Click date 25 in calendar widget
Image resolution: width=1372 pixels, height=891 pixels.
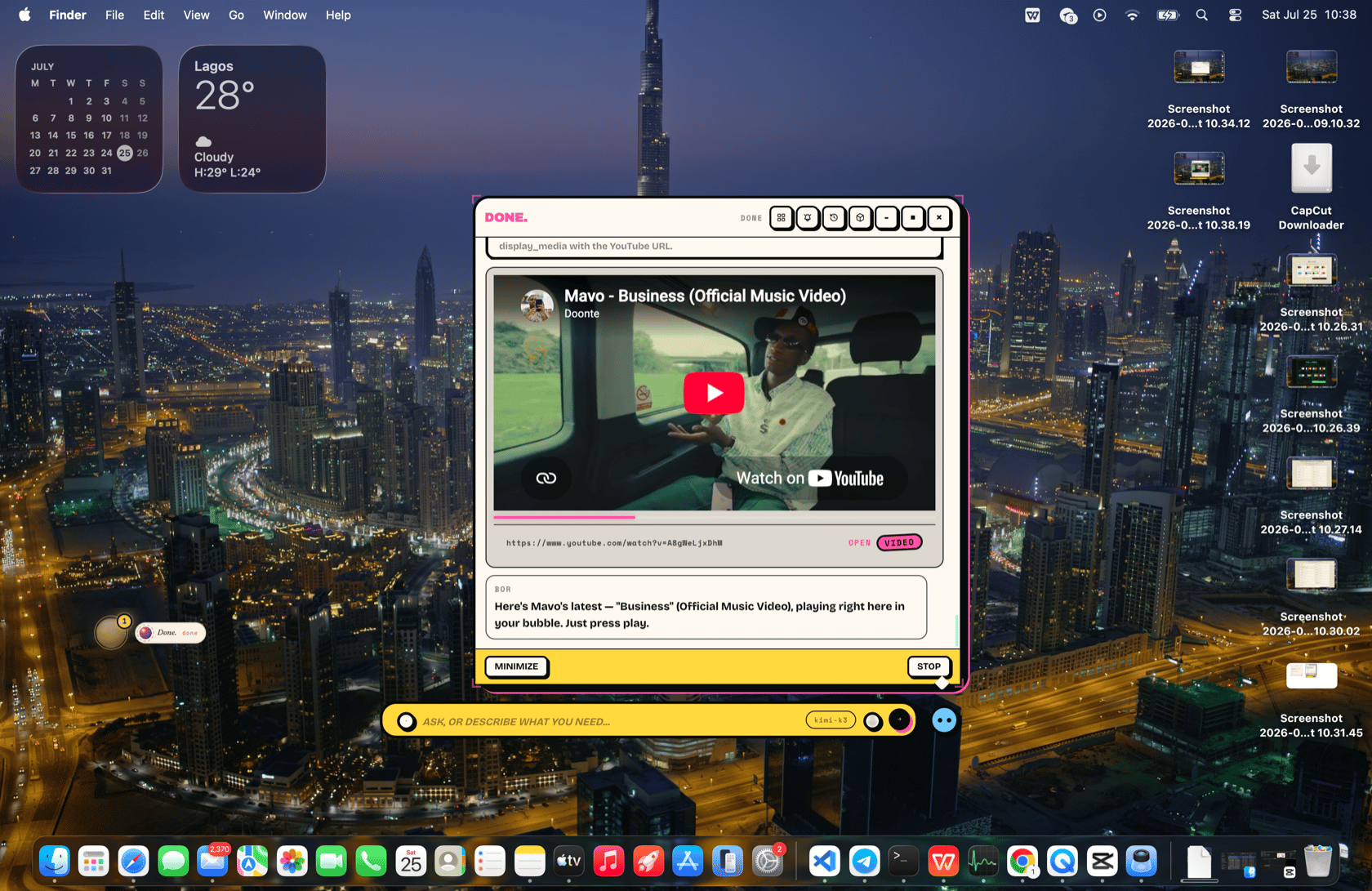[124, 153]
